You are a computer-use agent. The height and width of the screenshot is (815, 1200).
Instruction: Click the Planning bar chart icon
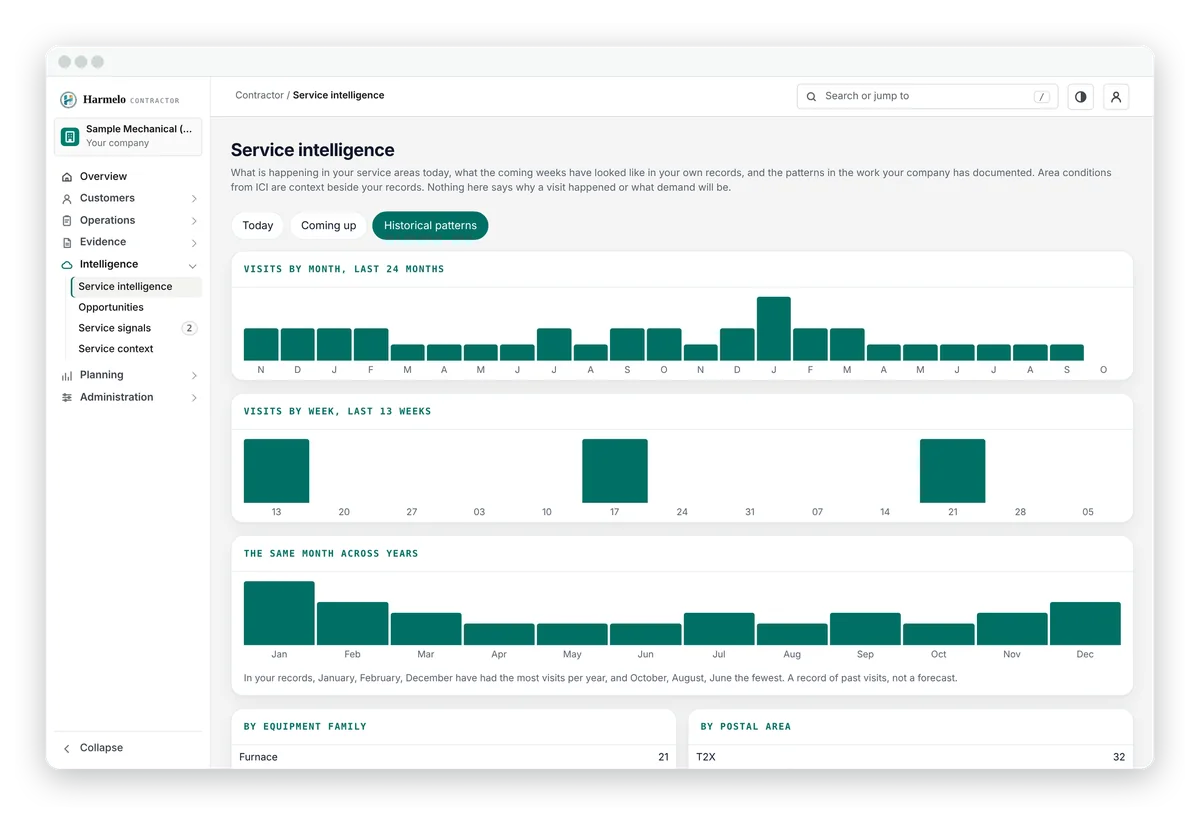pyautogui.click(x=67, y=376)
